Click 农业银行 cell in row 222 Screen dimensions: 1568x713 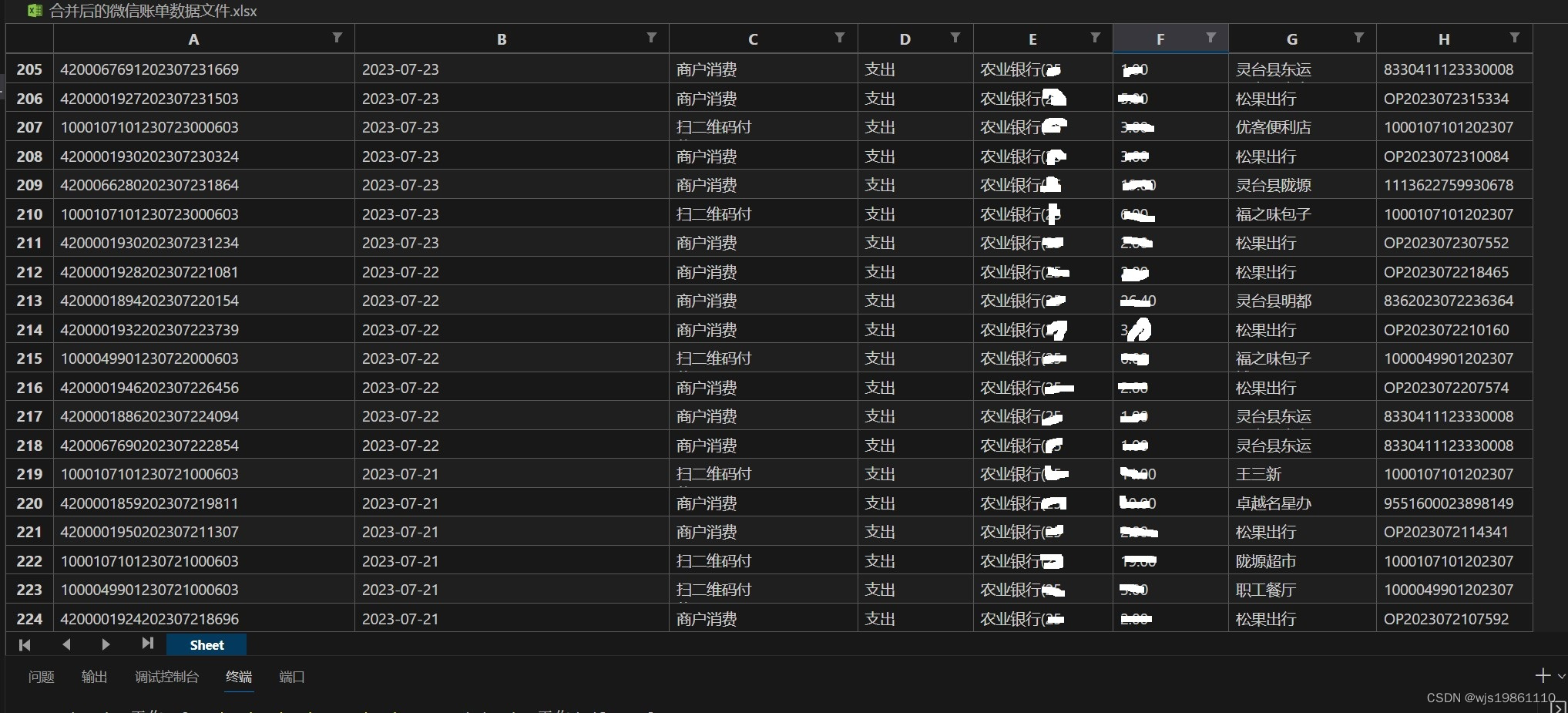click(x=1043, y=561)
